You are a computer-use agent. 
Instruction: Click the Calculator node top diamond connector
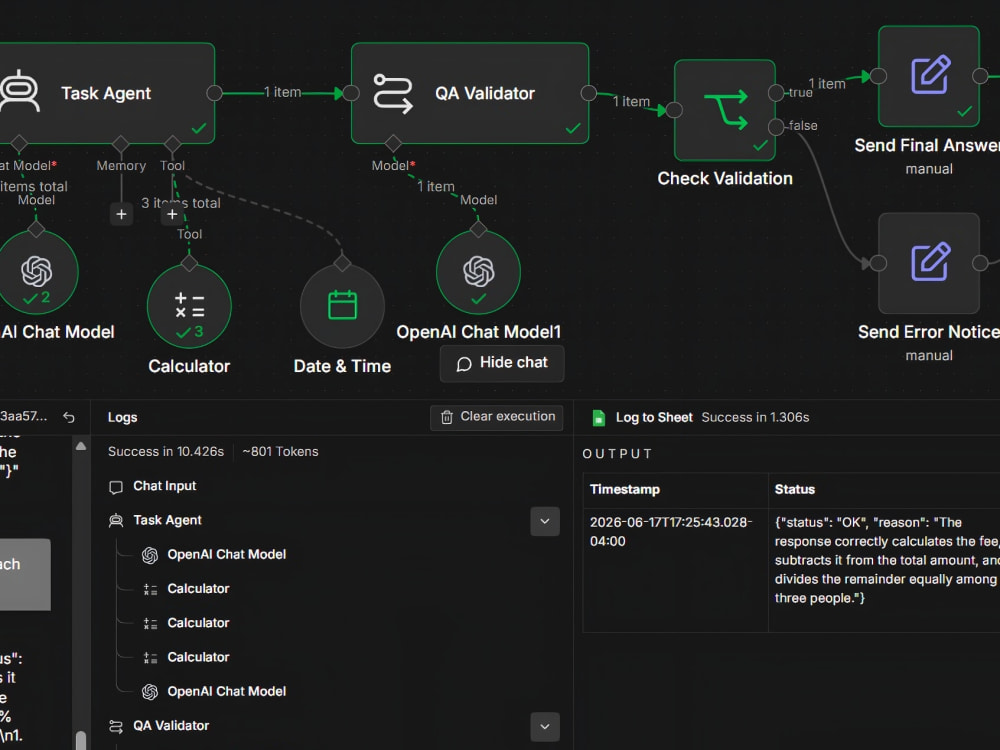pyautogui.click(x=189, y=263)
